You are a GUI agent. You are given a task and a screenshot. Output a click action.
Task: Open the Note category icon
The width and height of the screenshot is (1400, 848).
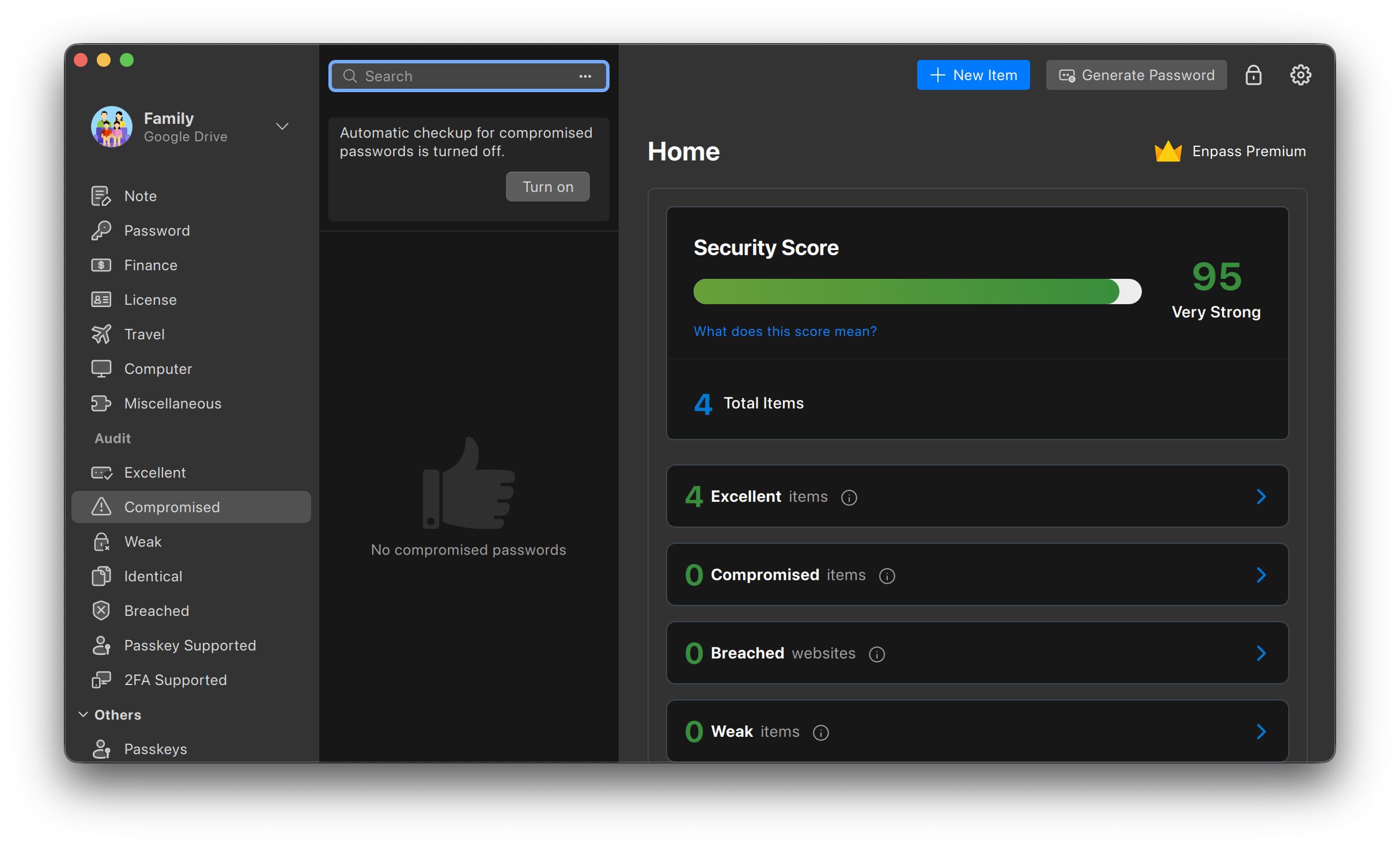[101, 196]
